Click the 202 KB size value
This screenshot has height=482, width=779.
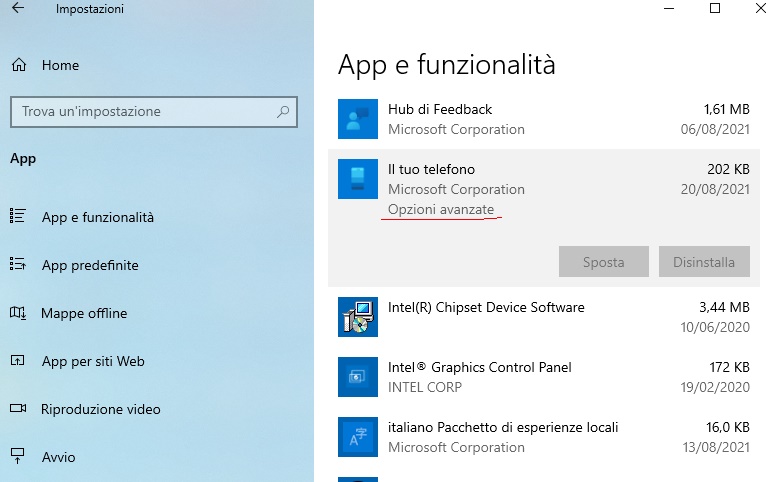(x=728, y=169)
